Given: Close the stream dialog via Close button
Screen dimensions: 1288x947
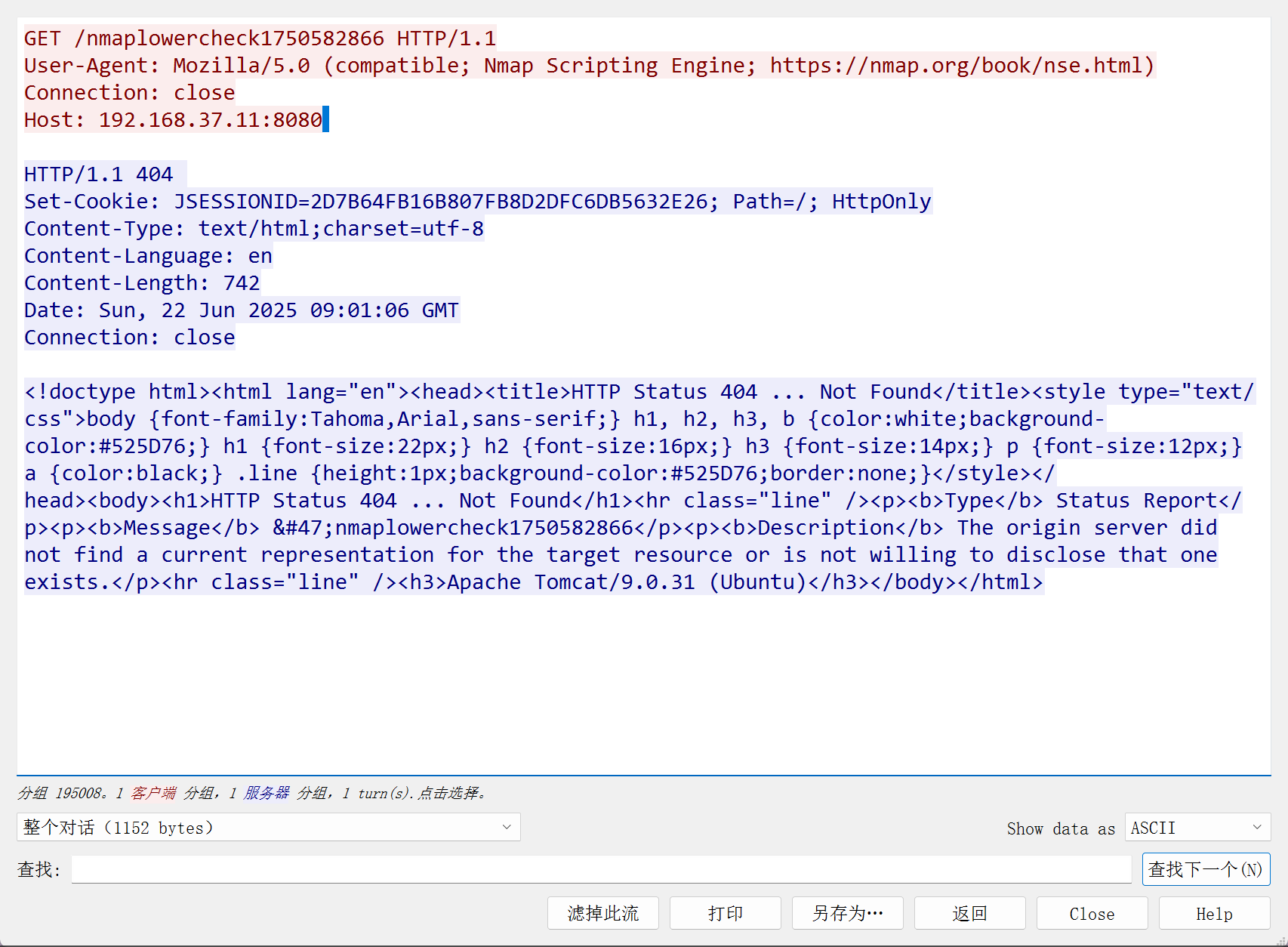Looking at the screenshot, I should 1092,914.
